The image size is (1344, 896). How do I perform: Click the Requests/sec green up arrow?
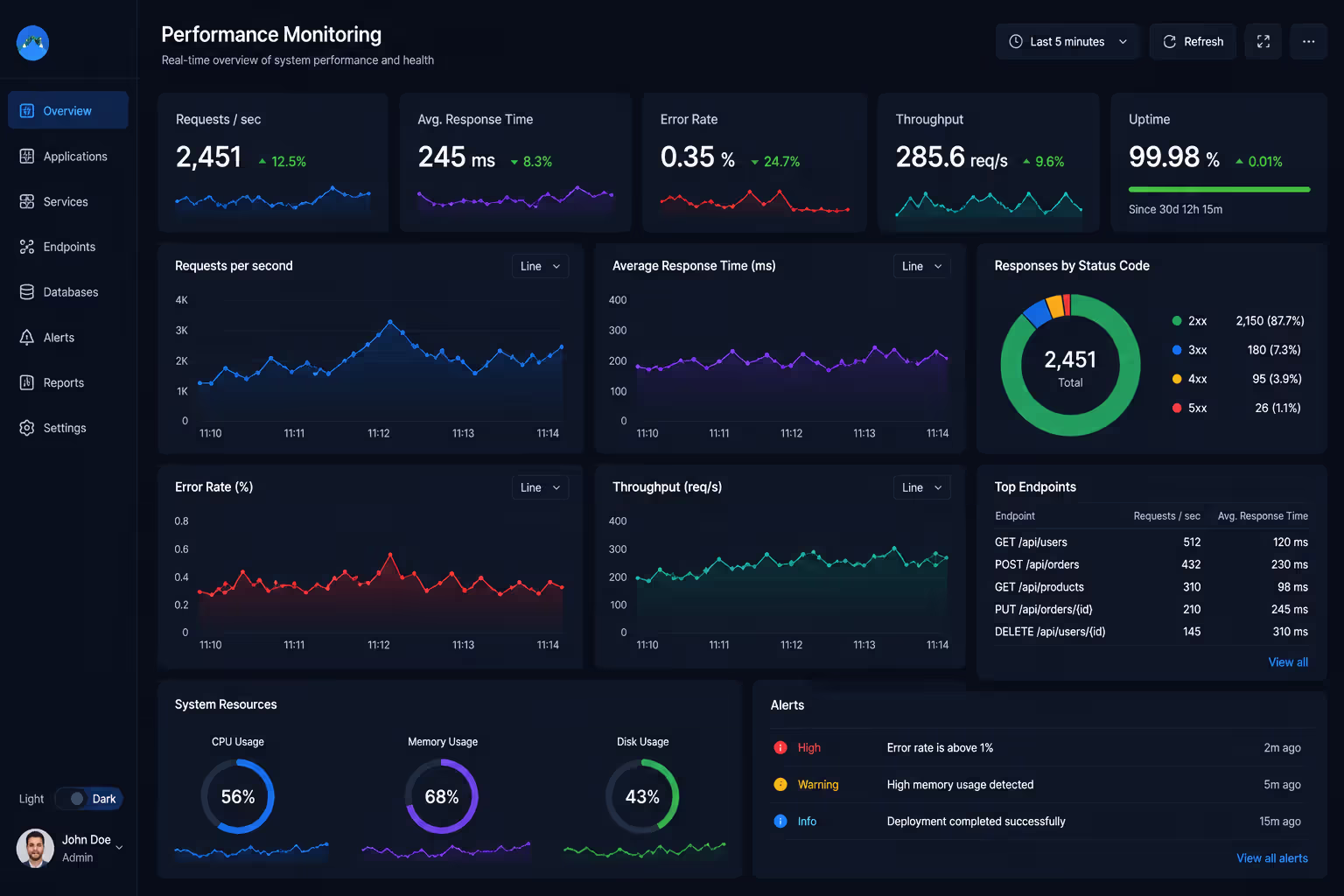pyautogui.click(x=262, y=162)
